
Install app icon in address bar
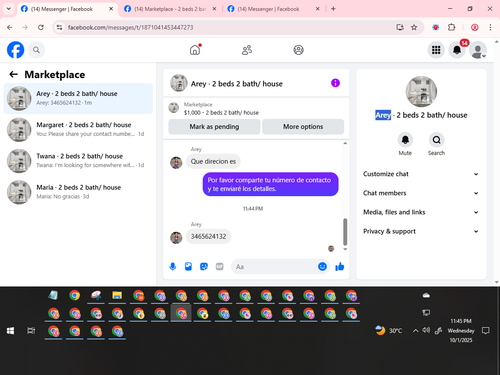tap(400, 27)
